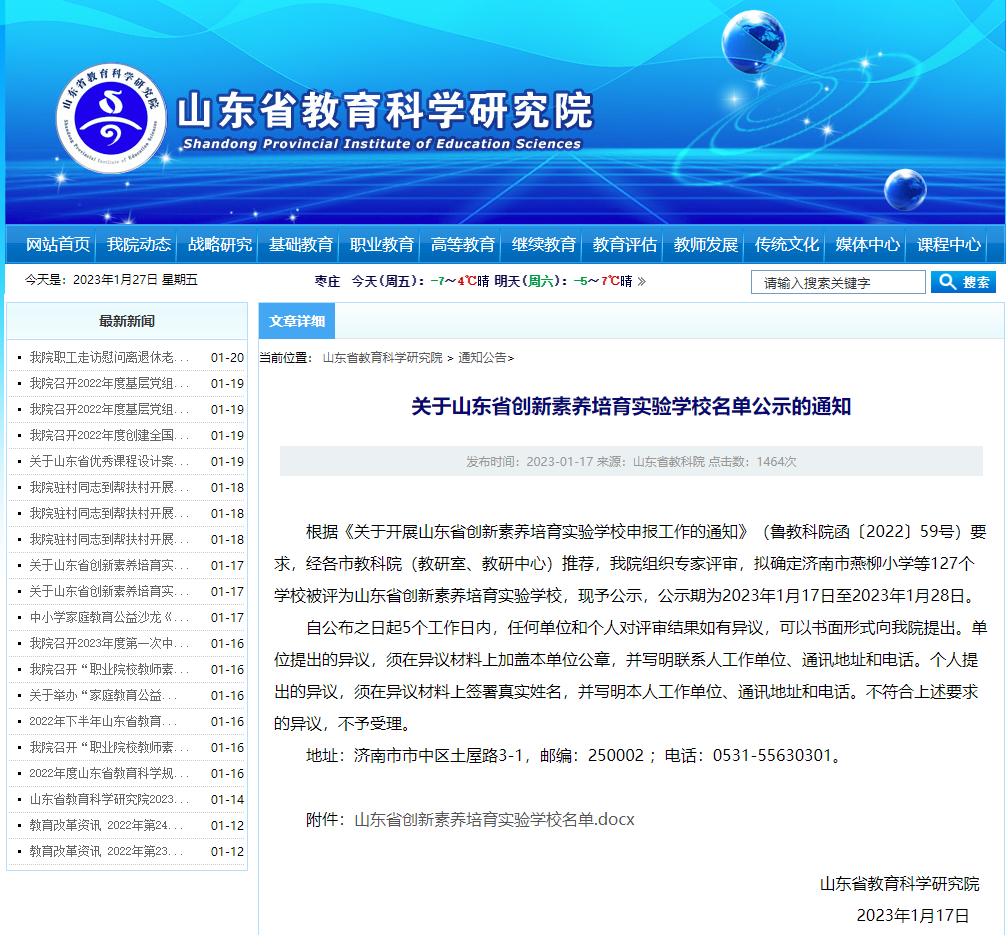Image resolution: width=1006 pixels, height=935 pixels.
Task: Click the 发布时间 2023-01-17 info line
Action: 631,461
